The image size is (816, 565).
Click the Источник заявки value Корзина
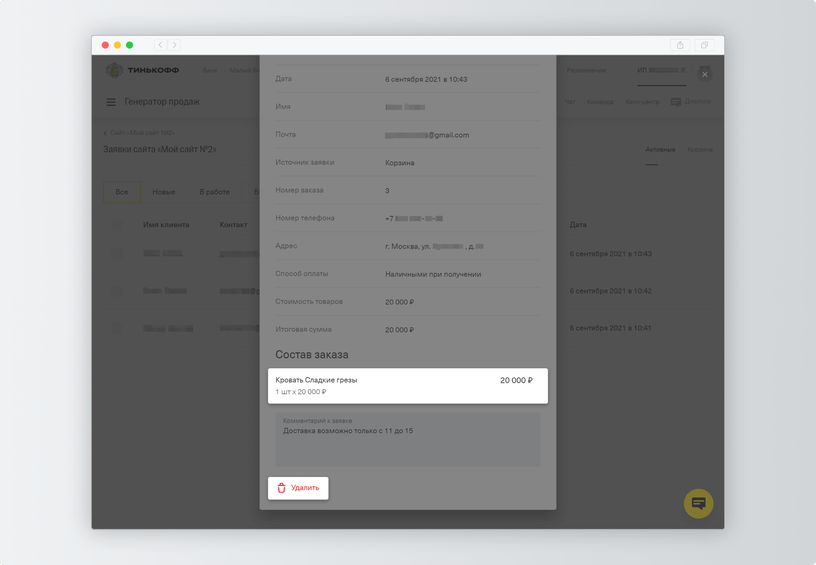[400, 163]
